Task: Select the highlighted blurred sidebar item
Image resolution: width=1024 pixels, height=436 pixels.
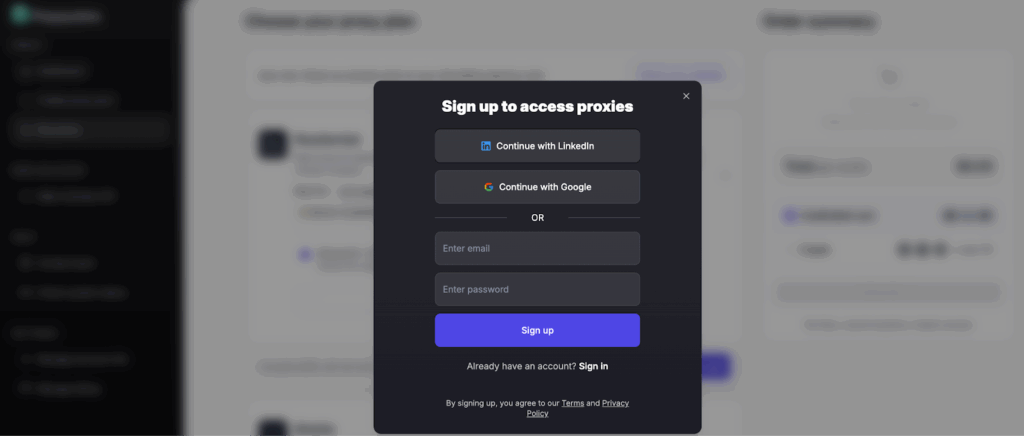Action: click(x=90, y=129)
